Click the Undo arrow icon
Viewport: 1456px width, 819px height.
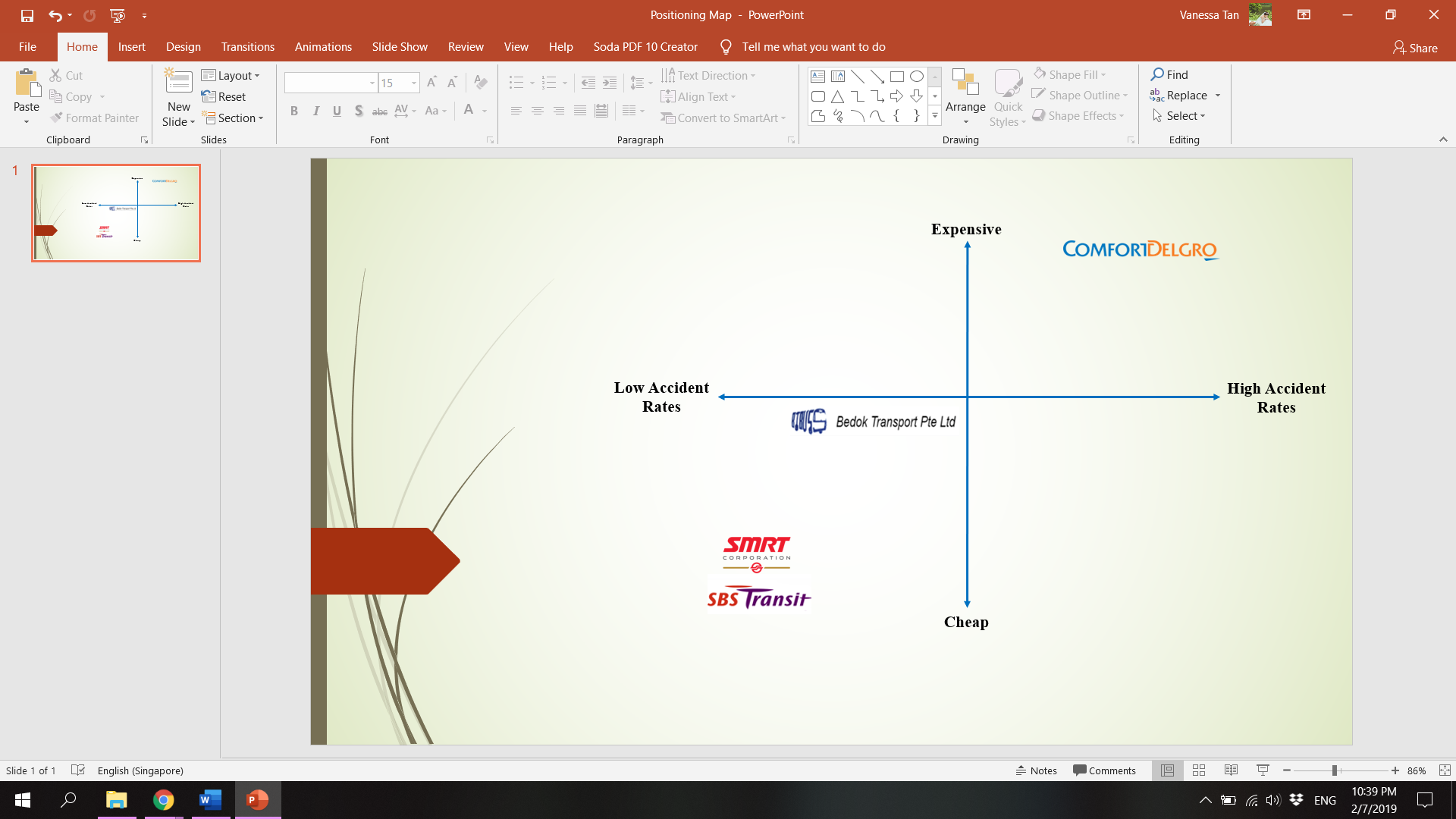click(55, 15)
